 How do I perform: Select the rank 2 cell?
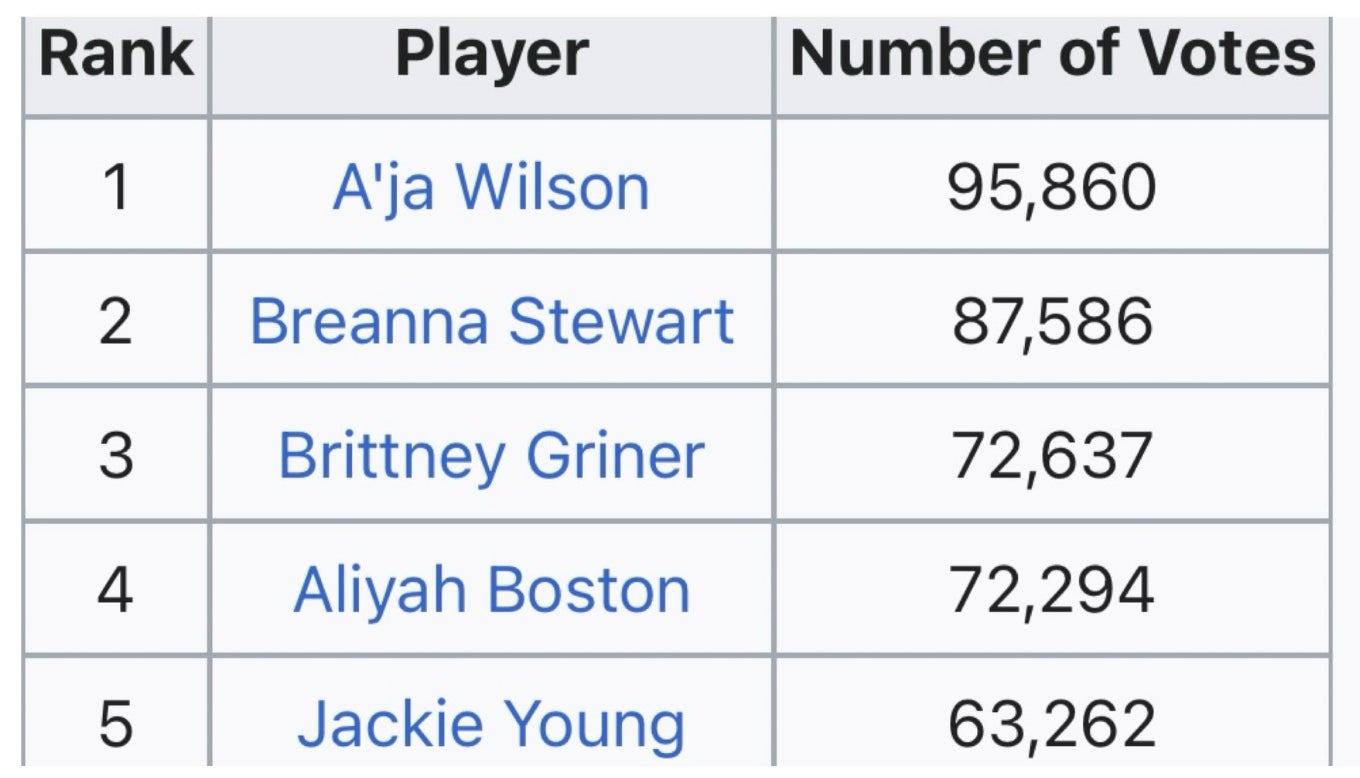pos(116,321)
